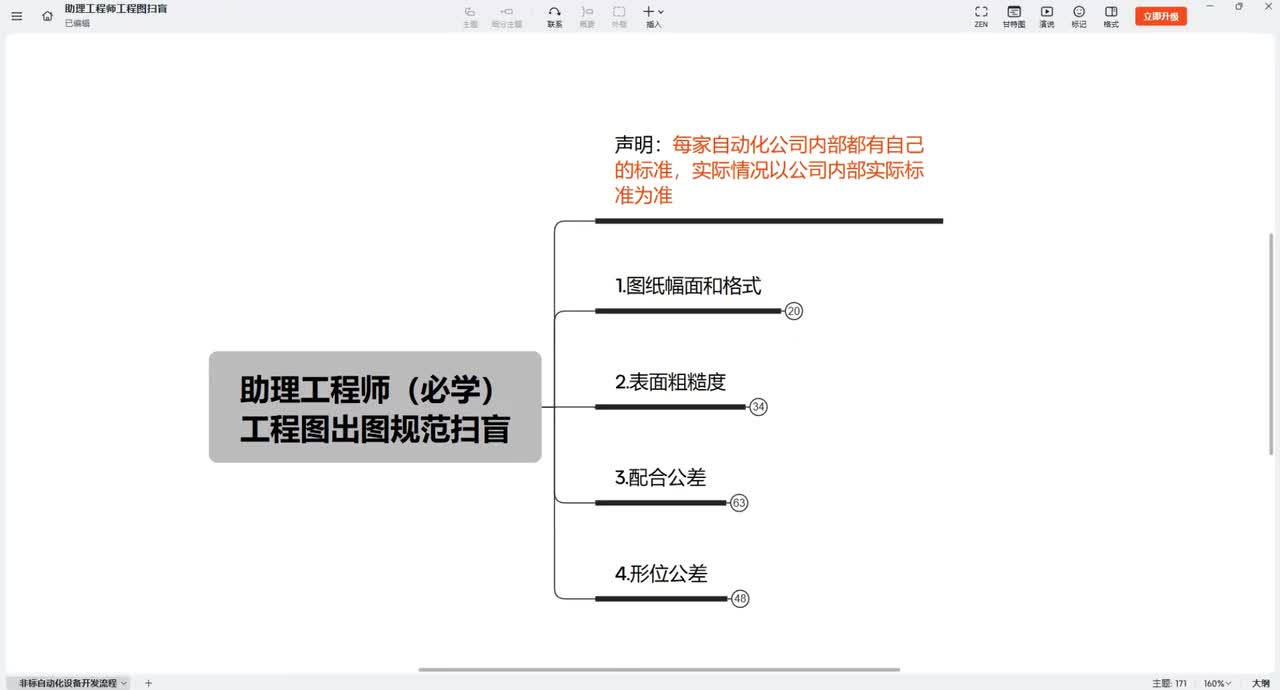
Task: Select the 声明 disclaimer topic
Action: pyautogui.click(x=769, y=170)
